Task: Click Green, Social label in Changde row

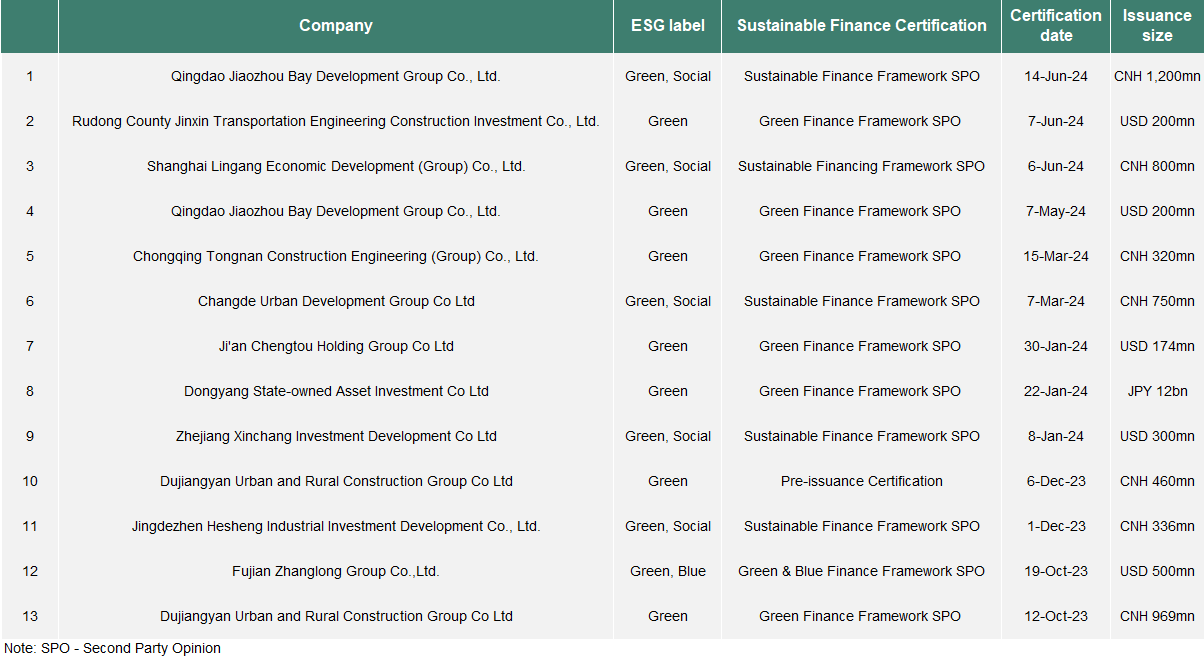Action: pyautogui.click(x=668, y=301)
